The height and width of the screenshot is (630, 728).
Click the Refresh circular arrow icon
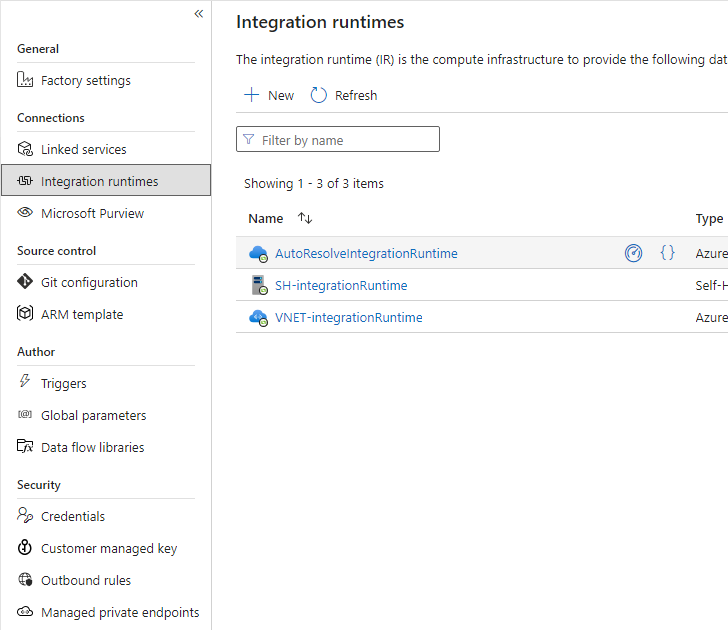click(318, 95)
